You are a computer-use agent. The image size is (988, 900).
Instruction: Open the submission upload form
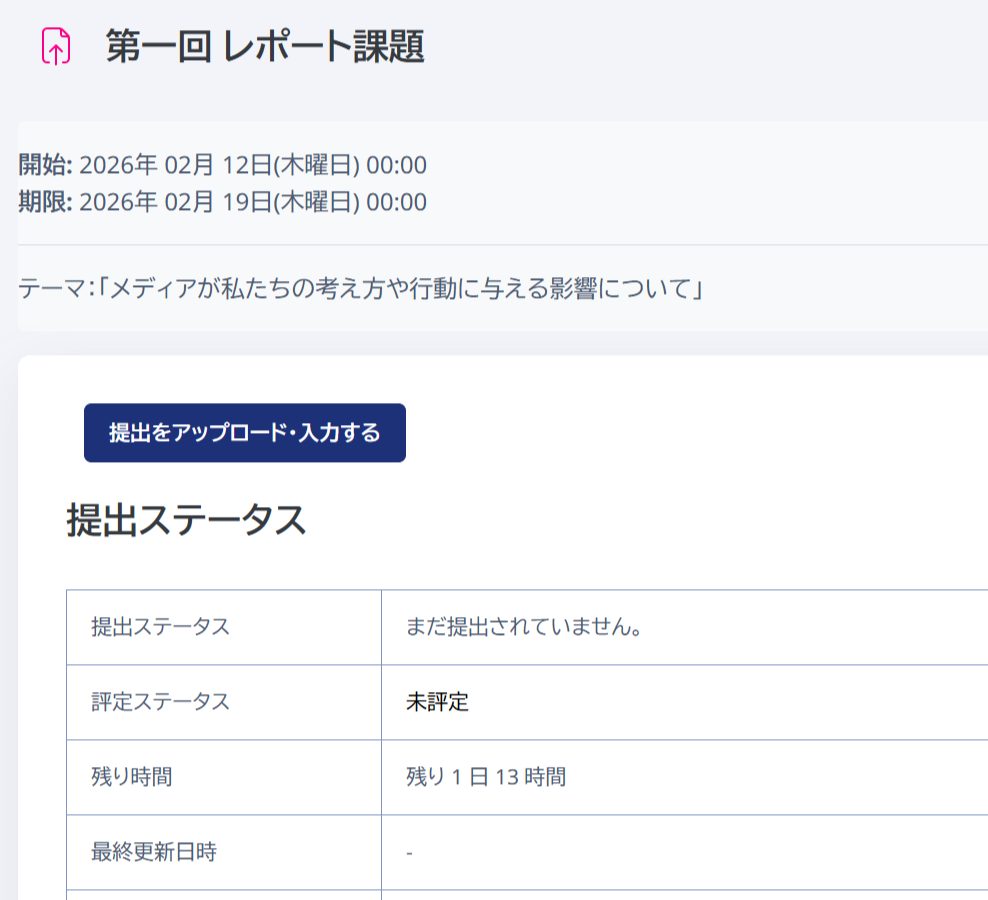(244, 433)
